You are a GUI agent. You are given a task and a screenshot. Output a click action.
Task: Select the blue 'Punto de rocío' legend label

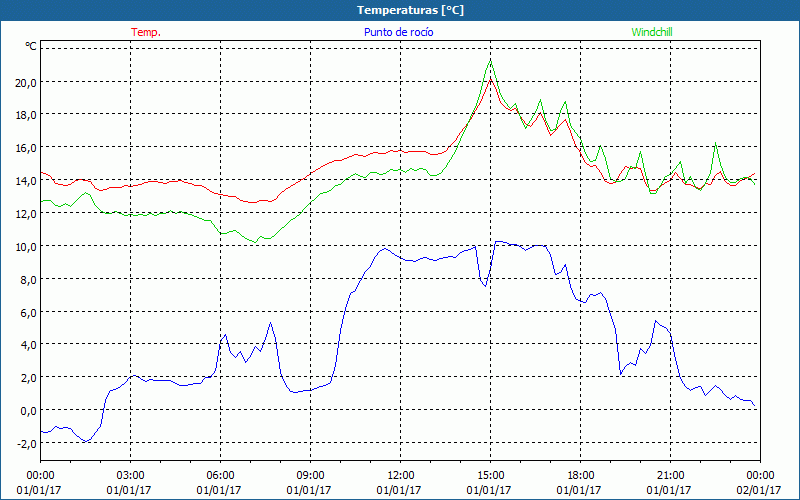398,32
